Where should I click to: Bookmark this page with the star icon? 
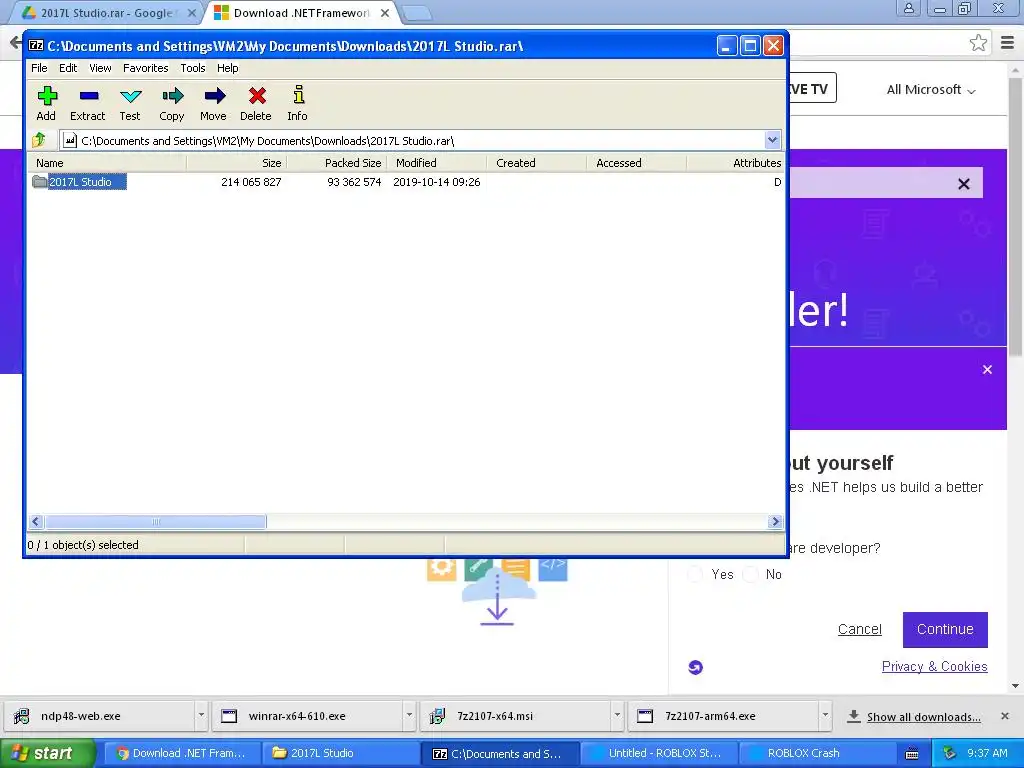tap(978, 43)
